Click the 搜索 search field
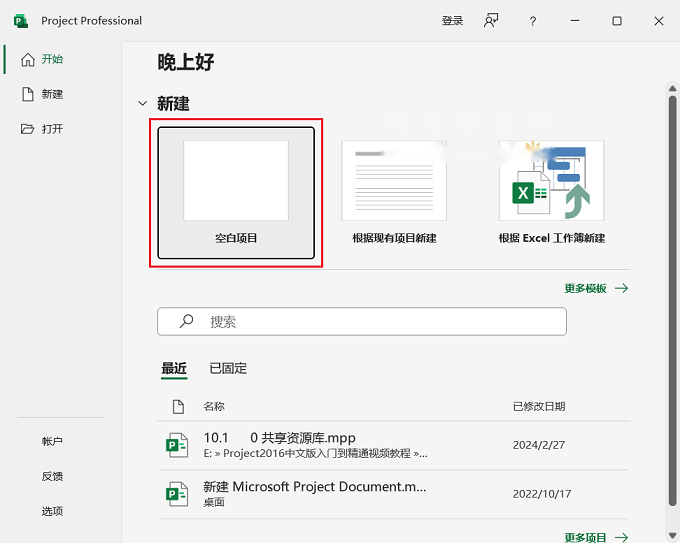 point(362,321)
